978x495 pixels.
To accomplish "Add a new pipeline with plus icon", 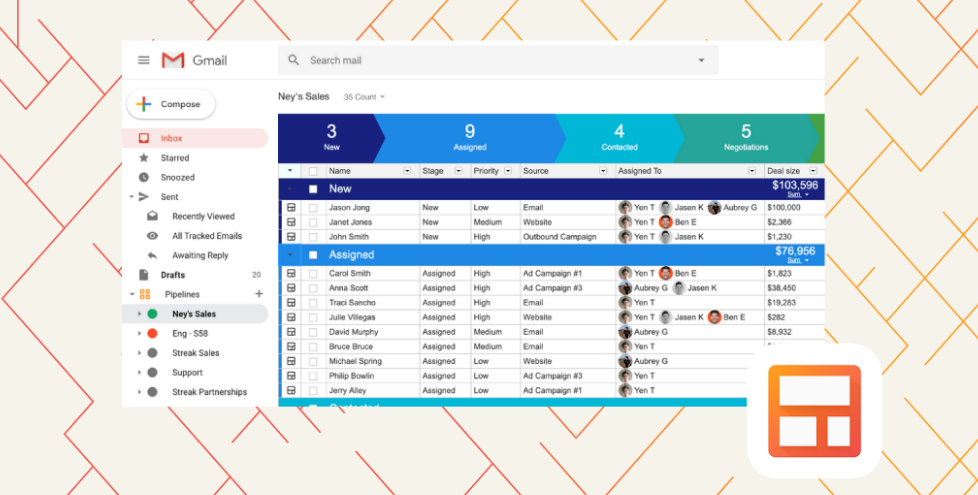I will pyautogui.click(x=259, y=294).
